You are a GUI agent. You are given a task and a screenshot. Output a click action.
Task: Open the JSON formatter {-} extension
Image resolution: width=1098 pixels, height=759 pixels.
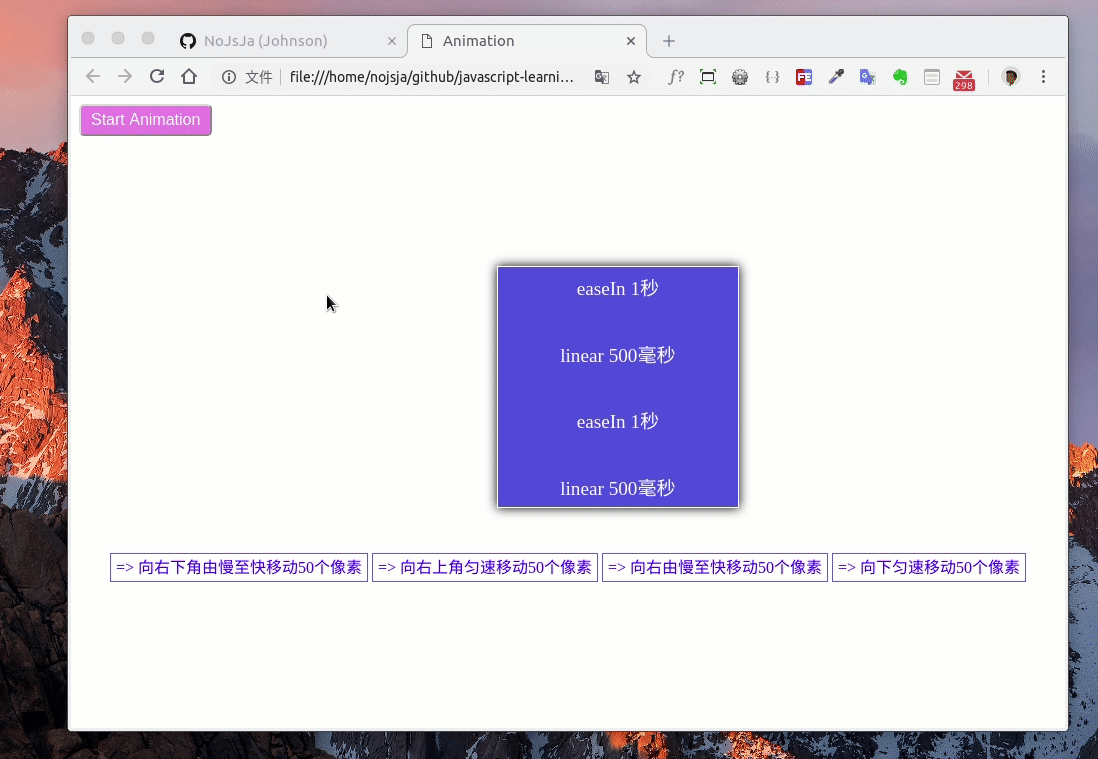tap(772, 76)
